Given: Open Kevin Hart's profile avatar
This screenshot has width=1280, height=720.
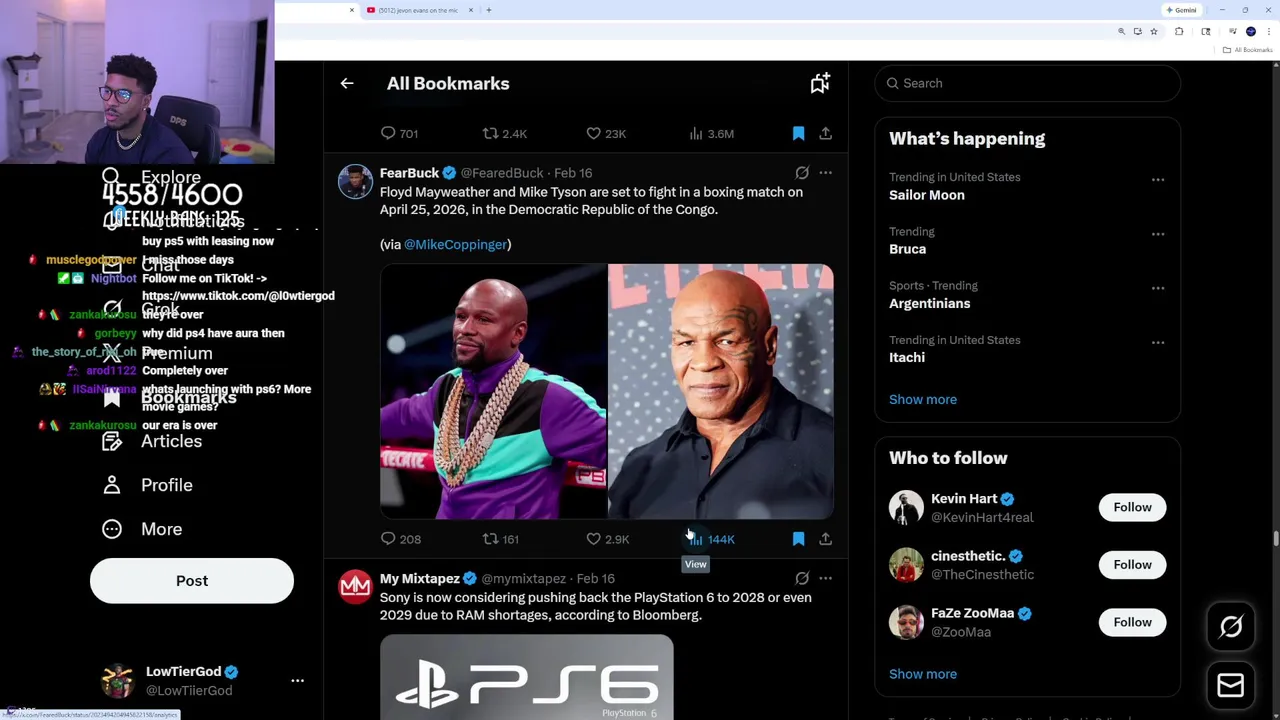Looking at the screenshot, I should 906,507.
